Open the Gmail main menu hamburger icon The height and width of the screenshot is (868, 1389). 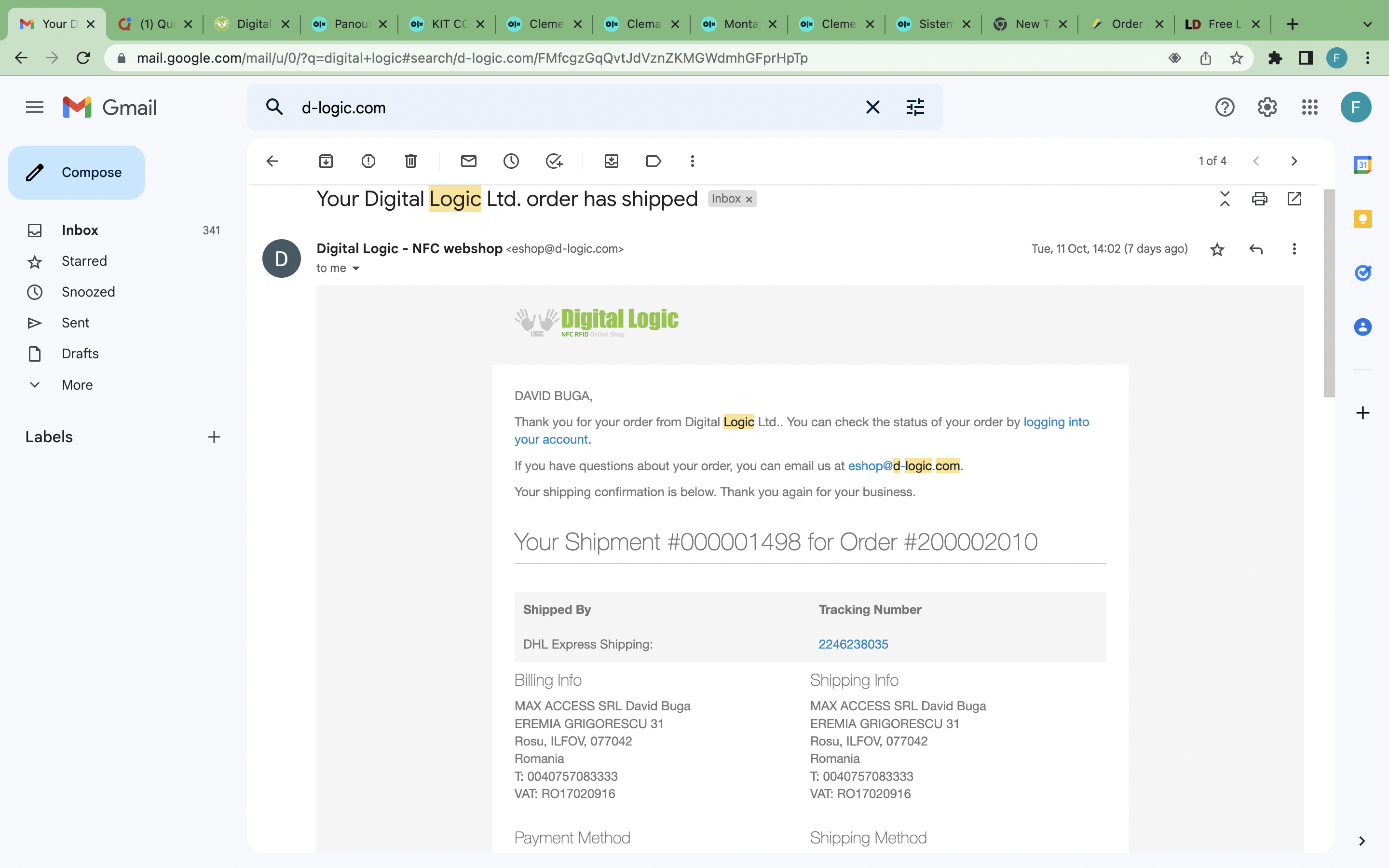(34, 108)
